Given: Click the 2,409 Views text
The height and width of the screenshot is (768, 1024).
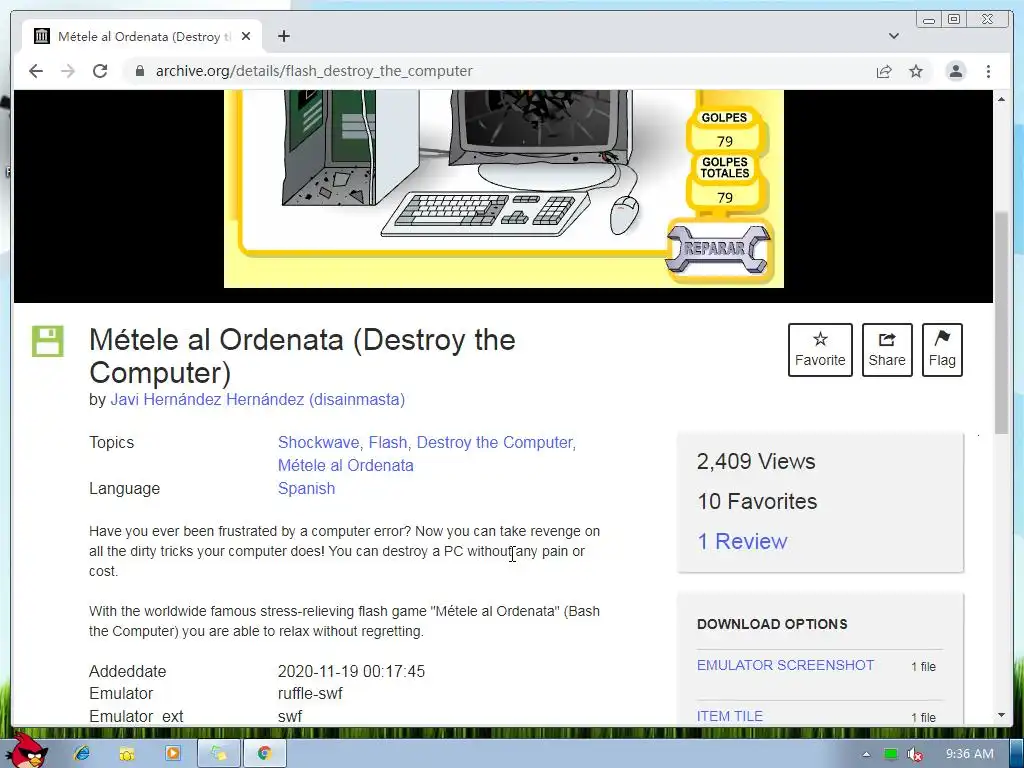Looking at the screenshot, I should coord(756,462).
